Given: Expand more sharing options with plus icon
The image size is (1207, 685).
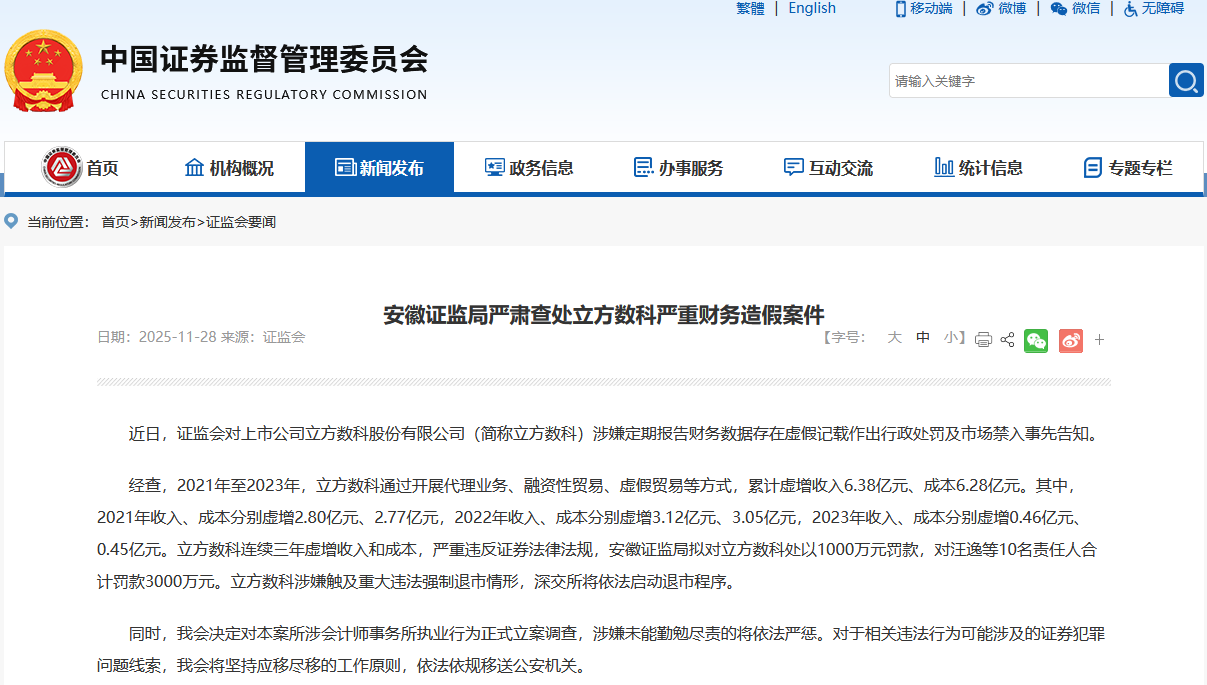Looking at the screenshot, I should [x=1099, y=340].
